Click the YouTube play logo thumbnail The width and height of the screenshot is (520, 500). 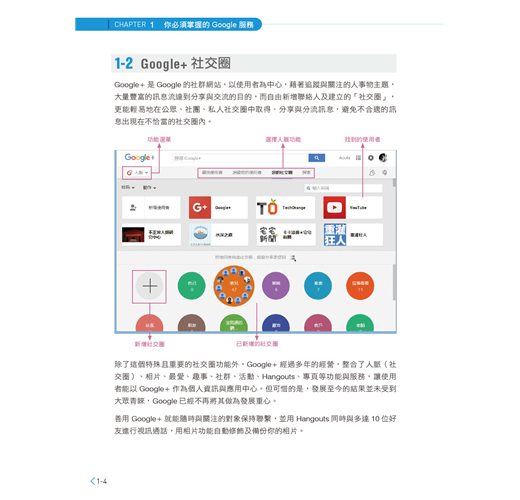334,207
